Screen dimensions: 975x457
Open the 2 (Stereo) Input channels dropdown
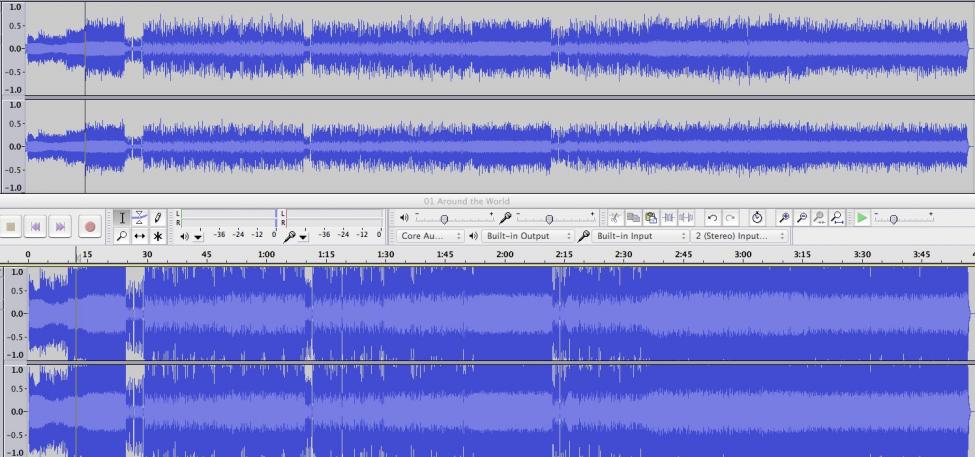tap(740, 236)
